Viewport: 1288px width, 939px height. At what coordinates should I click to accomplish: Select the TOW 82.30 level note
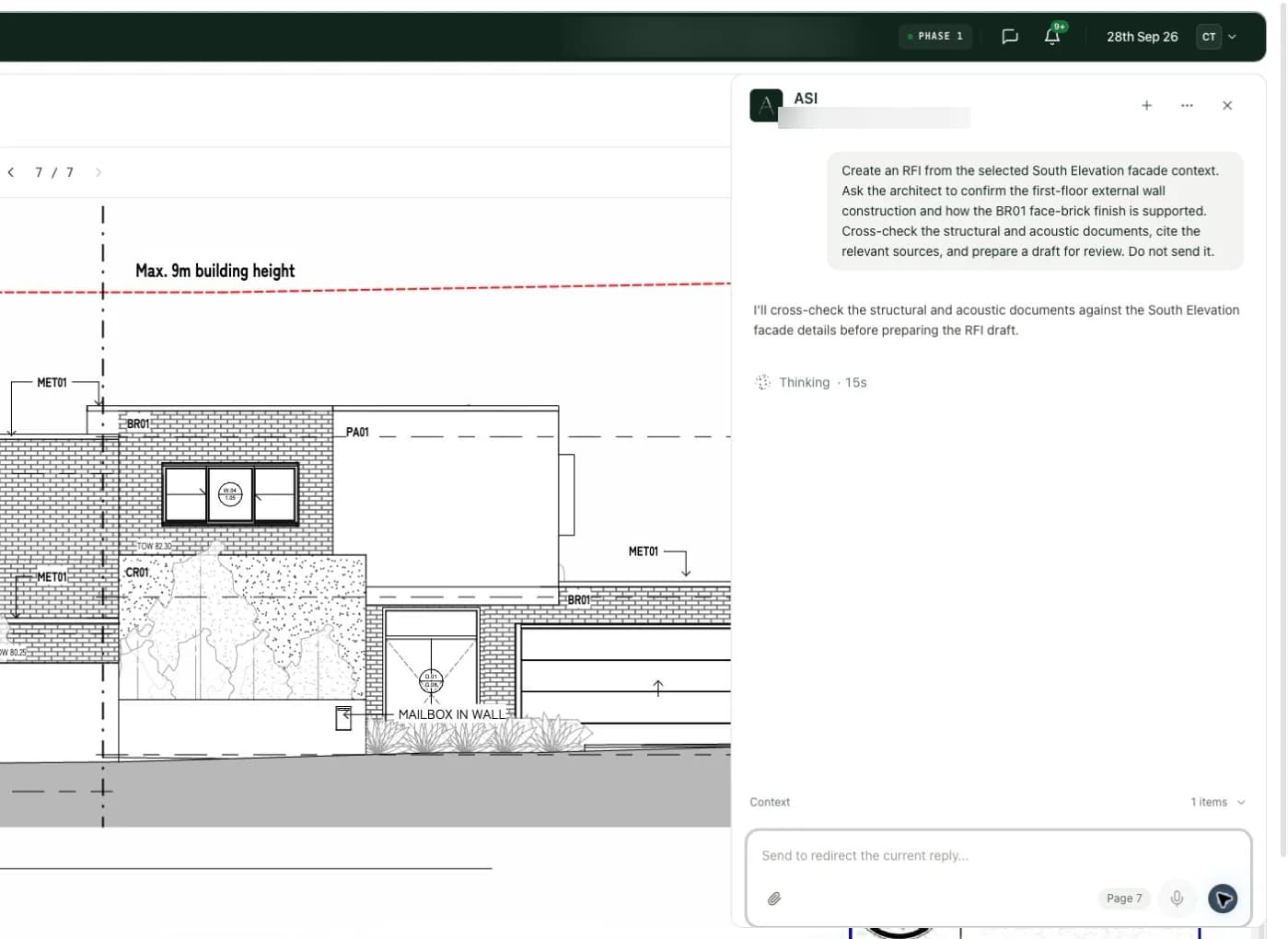click(154, 547)
